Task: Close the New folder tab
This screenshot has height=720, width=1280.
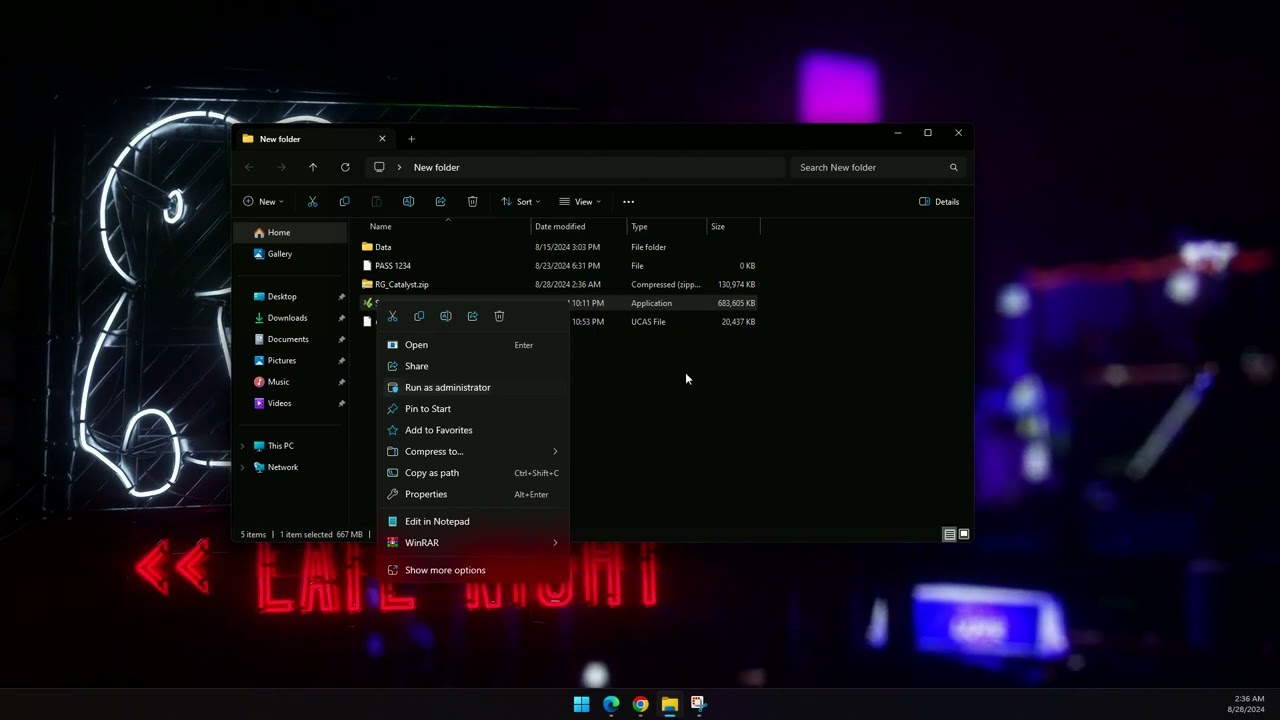Action: tap(382, 139)
